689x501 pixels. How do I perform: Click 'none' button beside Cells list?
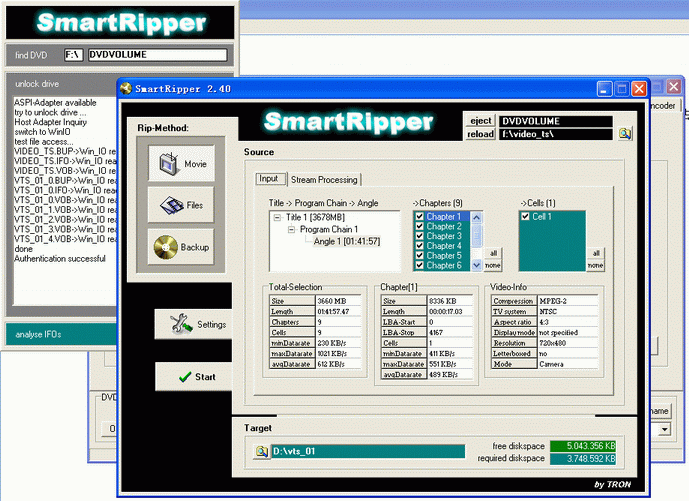point(595,265)
